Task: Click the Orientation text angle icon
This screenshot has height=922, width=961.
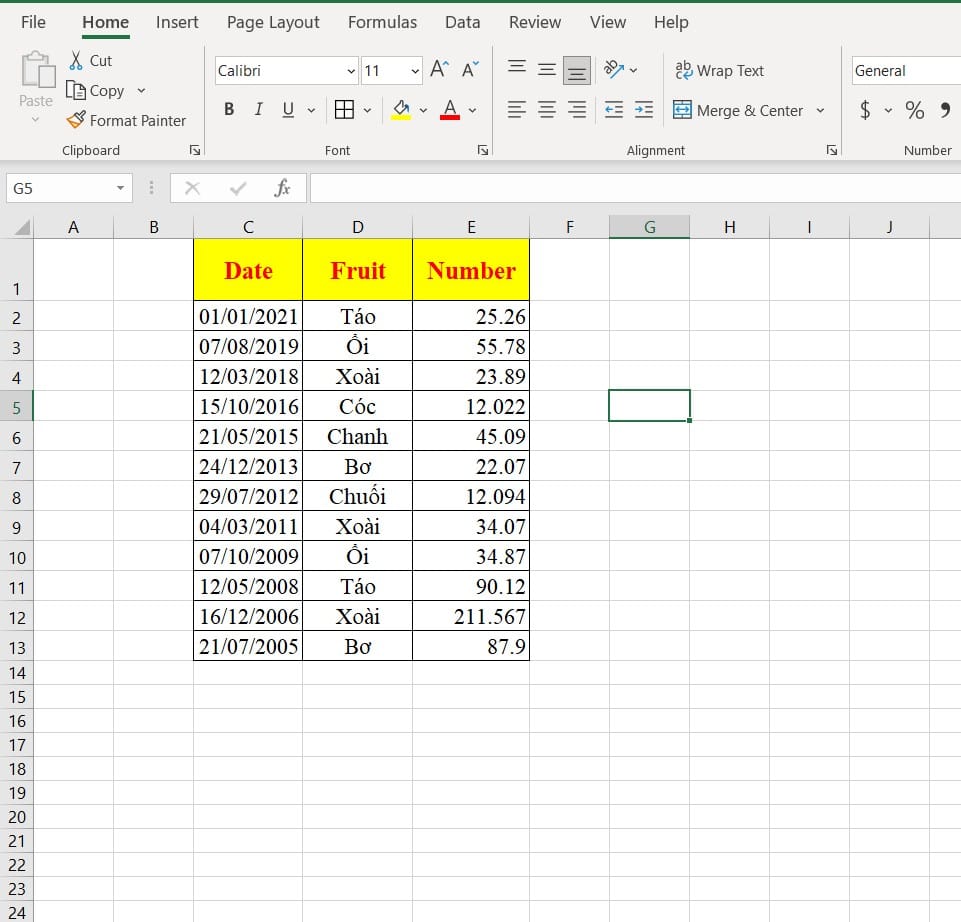Action: point(613,69)
